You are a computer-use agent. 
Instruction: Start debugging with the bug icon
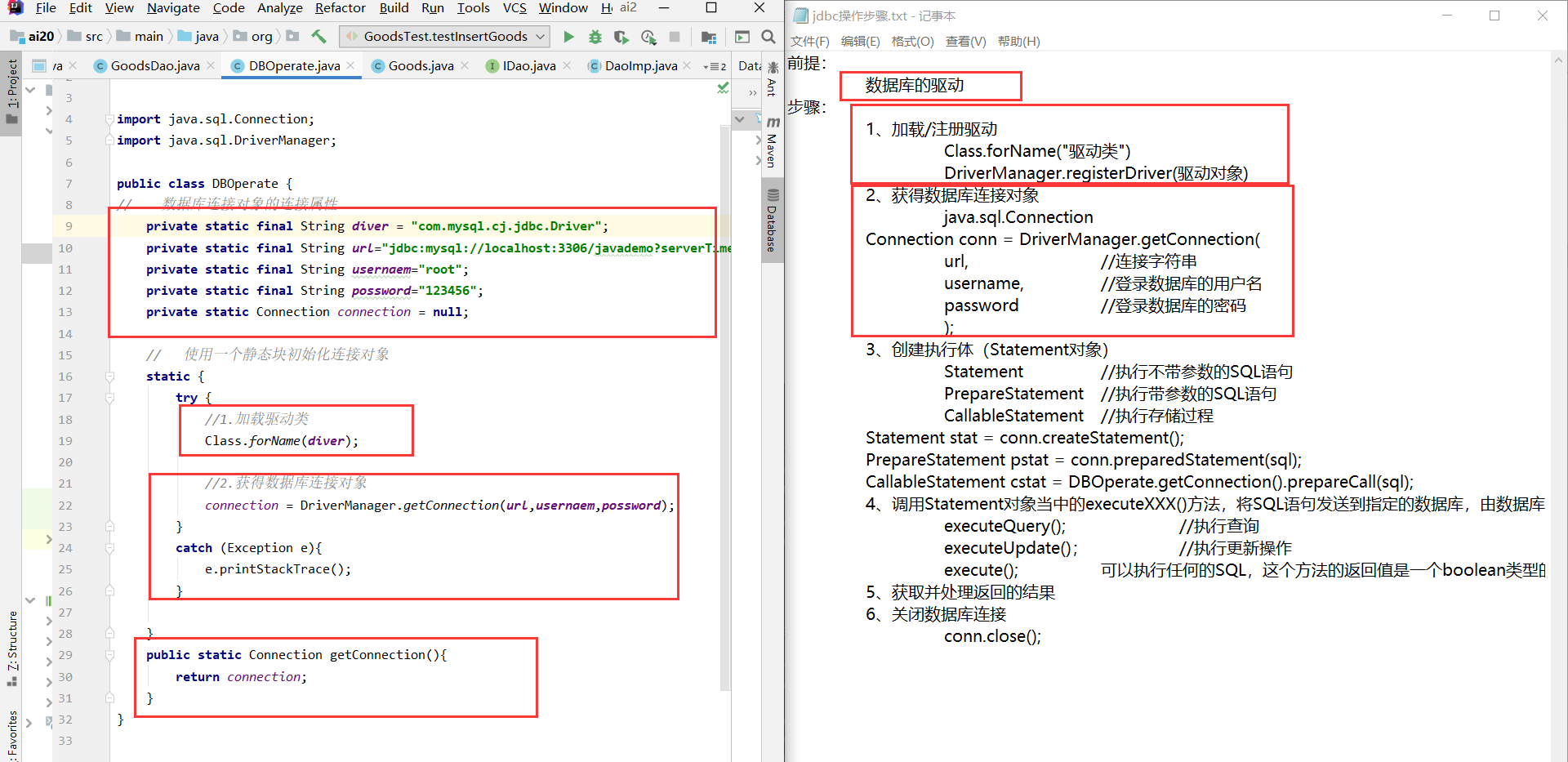tap(595, 37)
